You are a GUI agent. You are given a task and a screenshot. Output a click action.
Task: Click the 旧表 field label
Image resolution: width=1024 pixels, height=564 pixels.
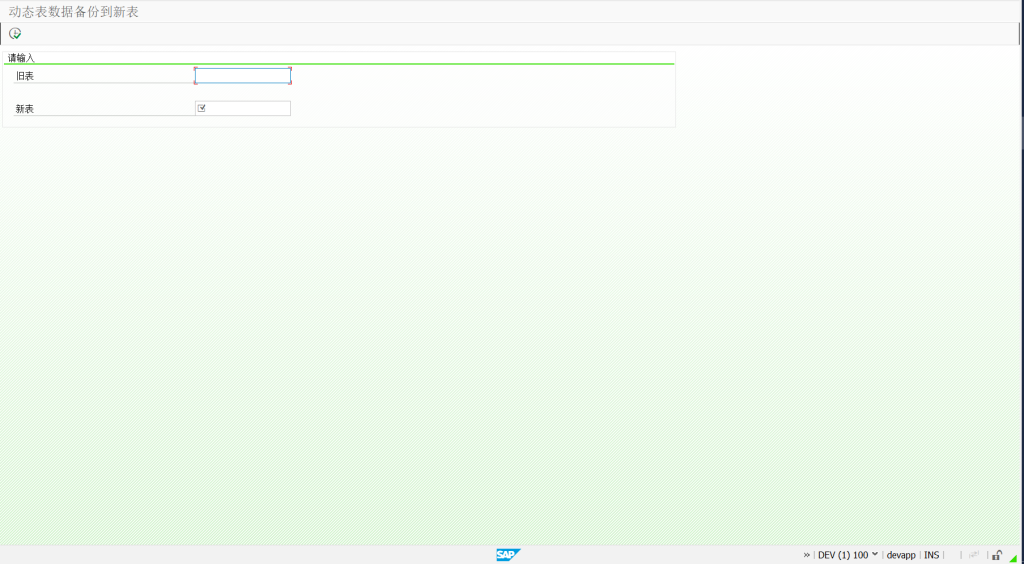click(x=25, y=76)
